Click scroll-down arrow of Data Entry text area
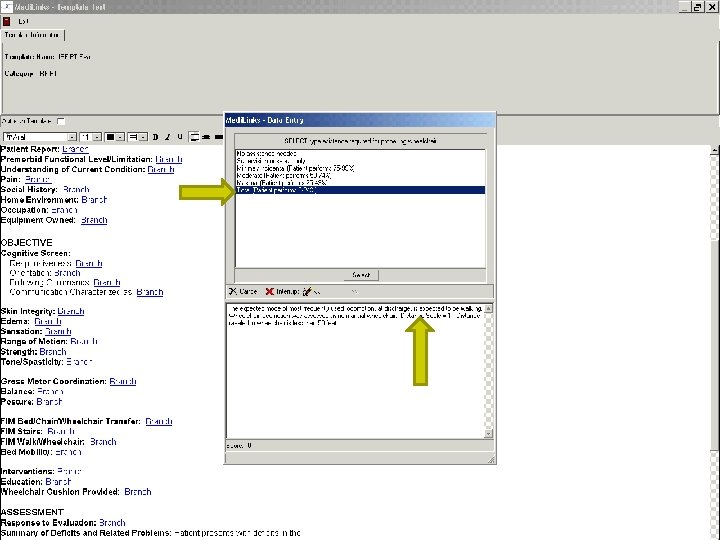This screenshot has height=540, width=720. click(489, 433)
